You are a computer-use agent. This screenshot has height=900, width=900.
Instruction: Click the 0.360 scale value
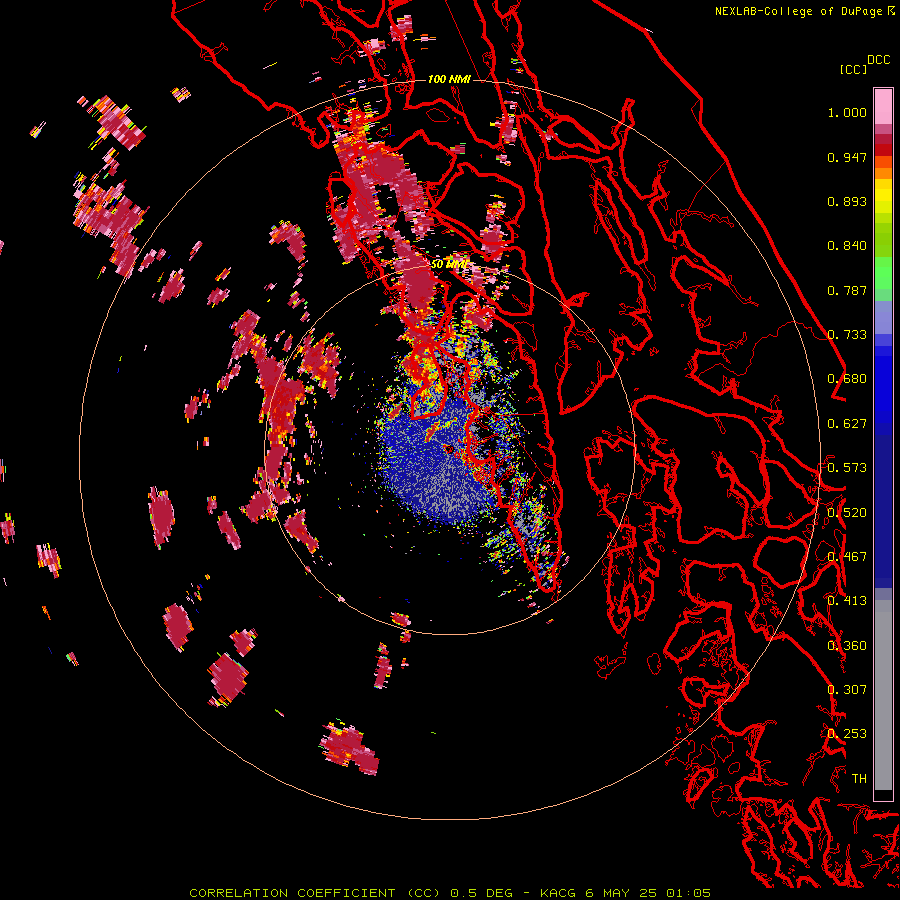(x=847, y=646)
